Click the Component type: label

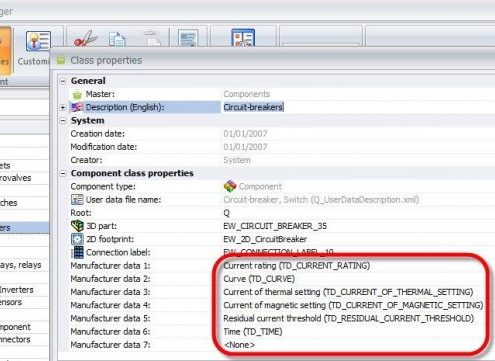[x=103, y=186]
